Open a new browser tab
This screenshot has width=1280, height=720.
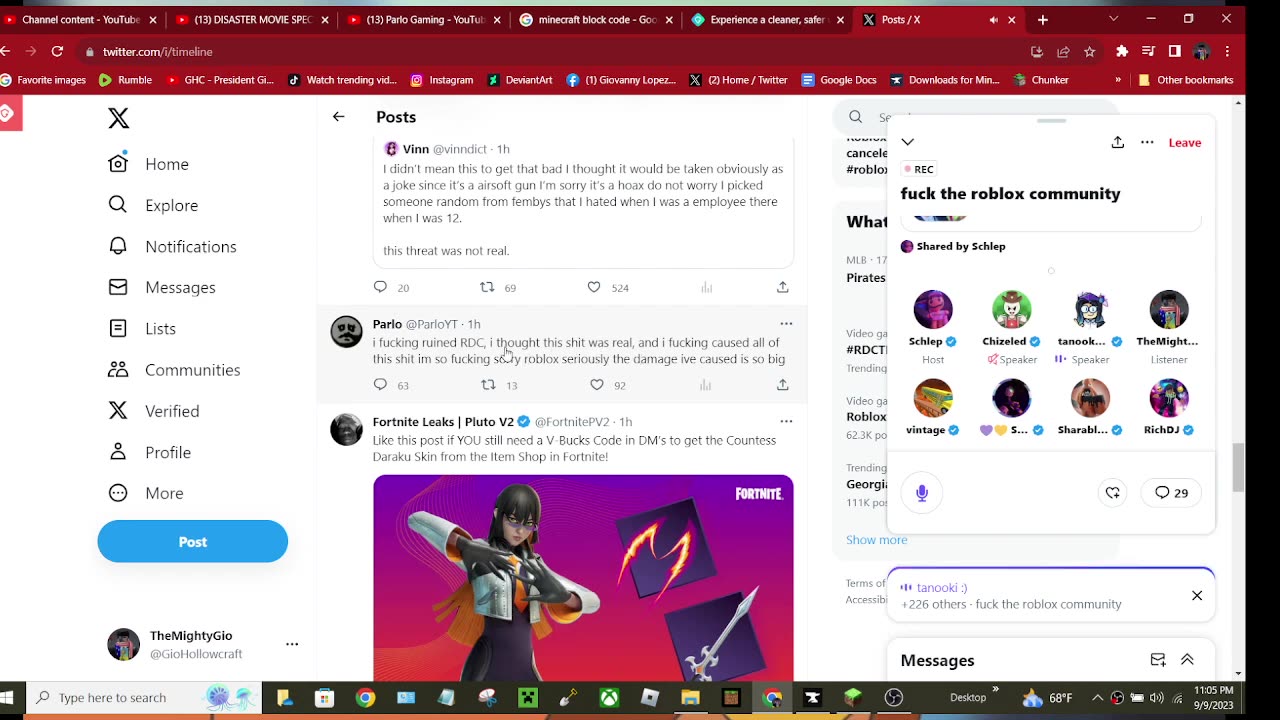(x=1042, y=19)
